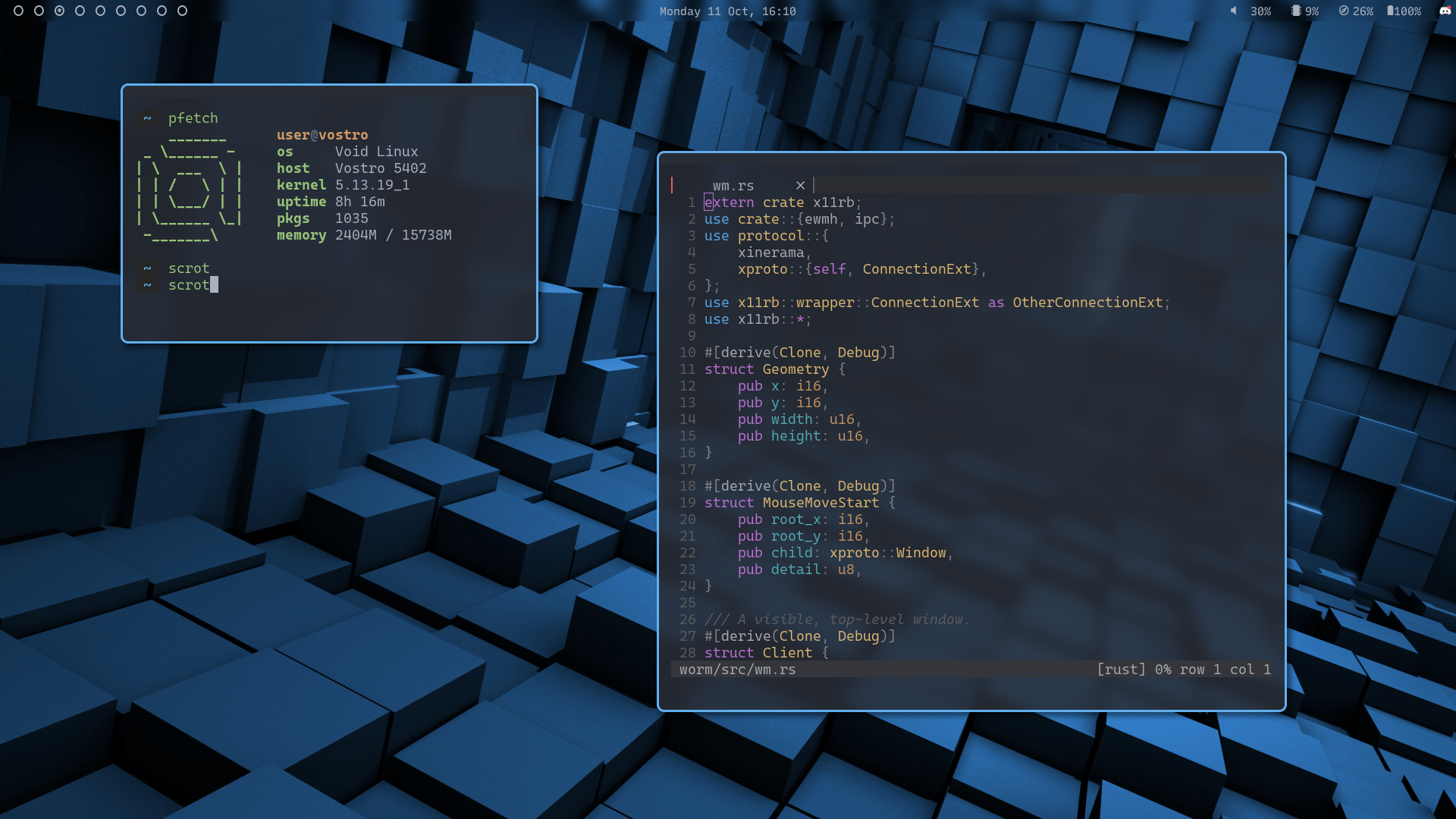
Task: Go to the fifth workspace circle
Action: coord(101,11)
